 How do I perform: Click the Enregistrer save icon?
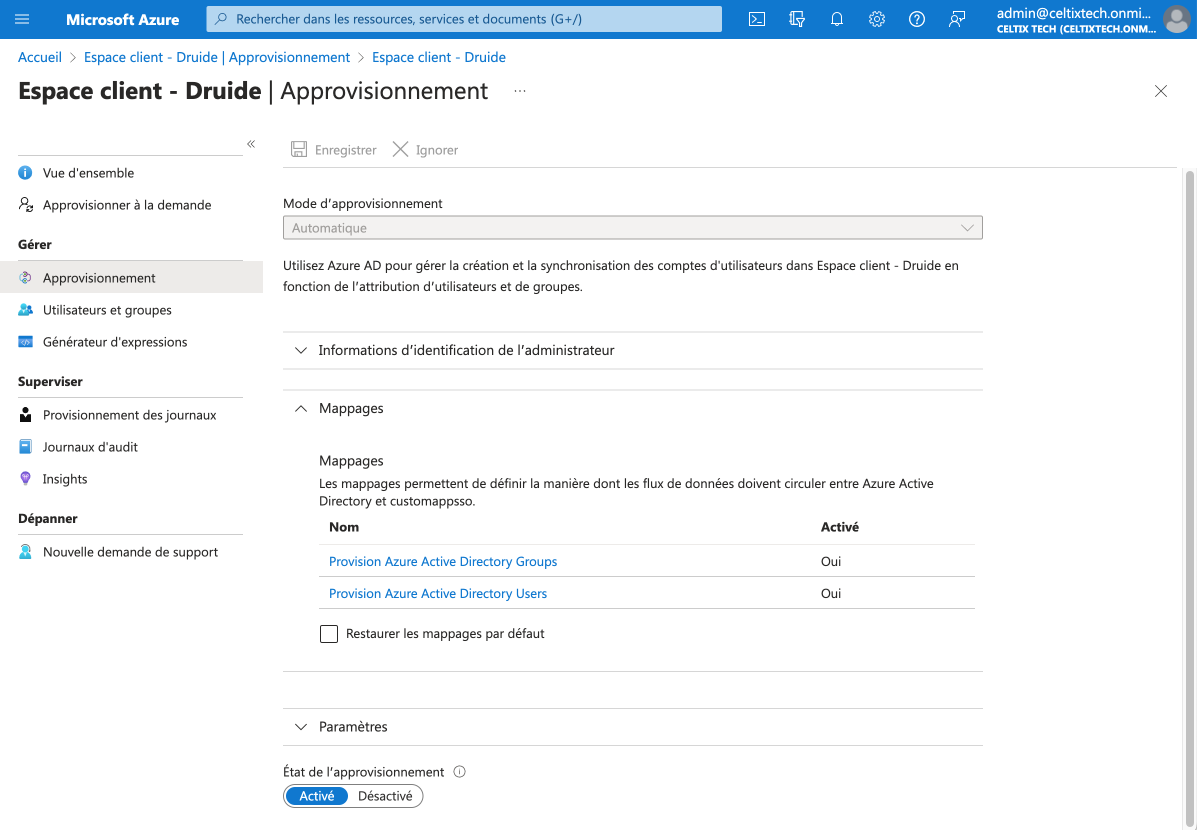pos(298,150)
